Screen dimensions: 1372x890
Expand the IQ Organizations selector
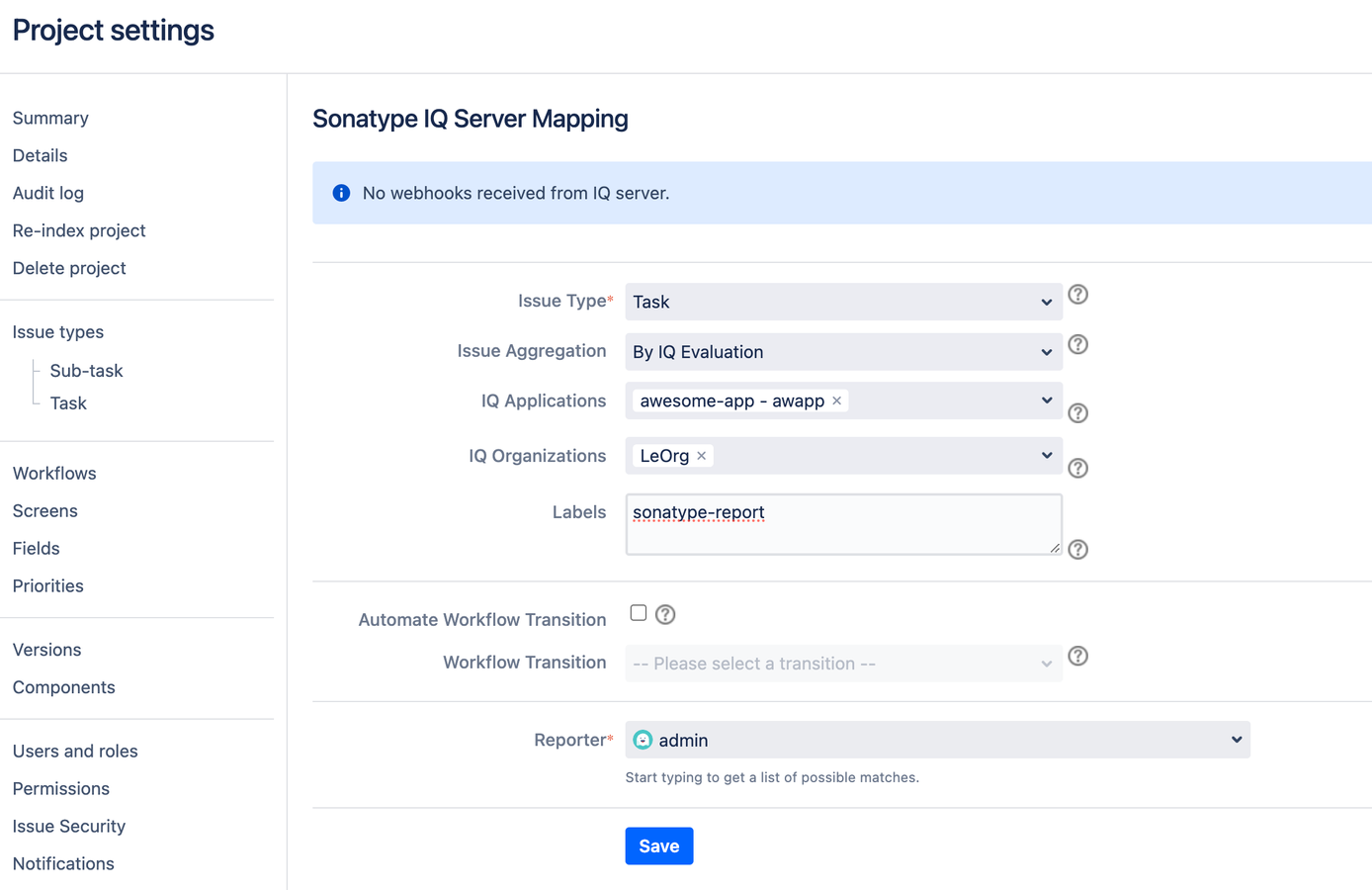(843, 456)
